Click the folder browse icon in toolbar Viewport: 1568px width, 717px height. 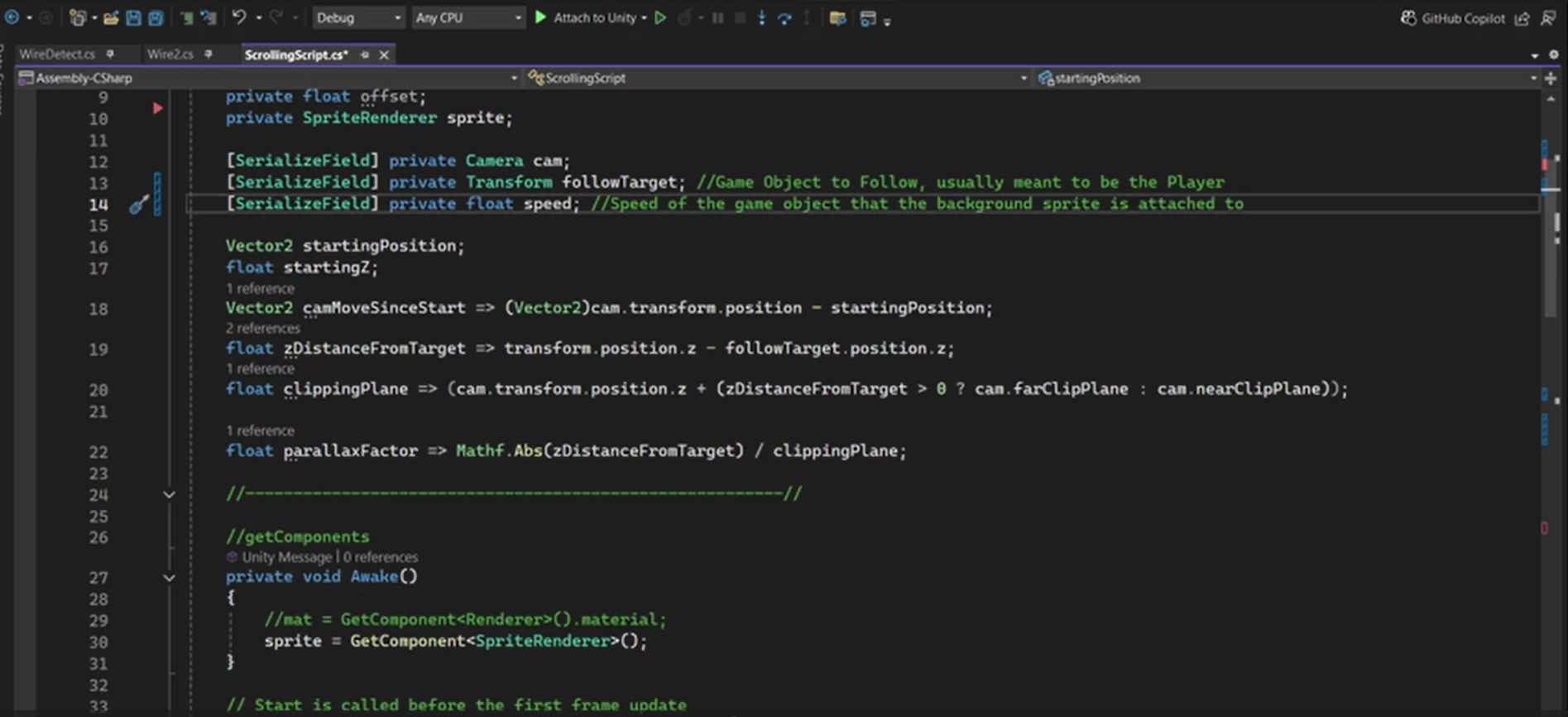pyautogui.click(x=837, y=17)
